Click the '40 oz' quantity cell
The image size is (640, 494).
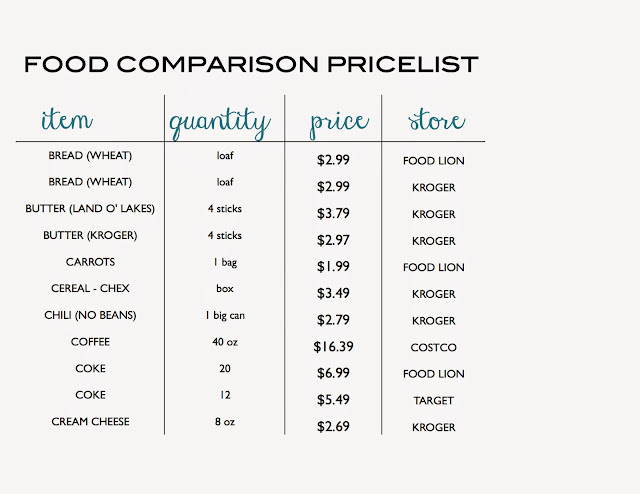pyautogui.click(x=224, y=342)
